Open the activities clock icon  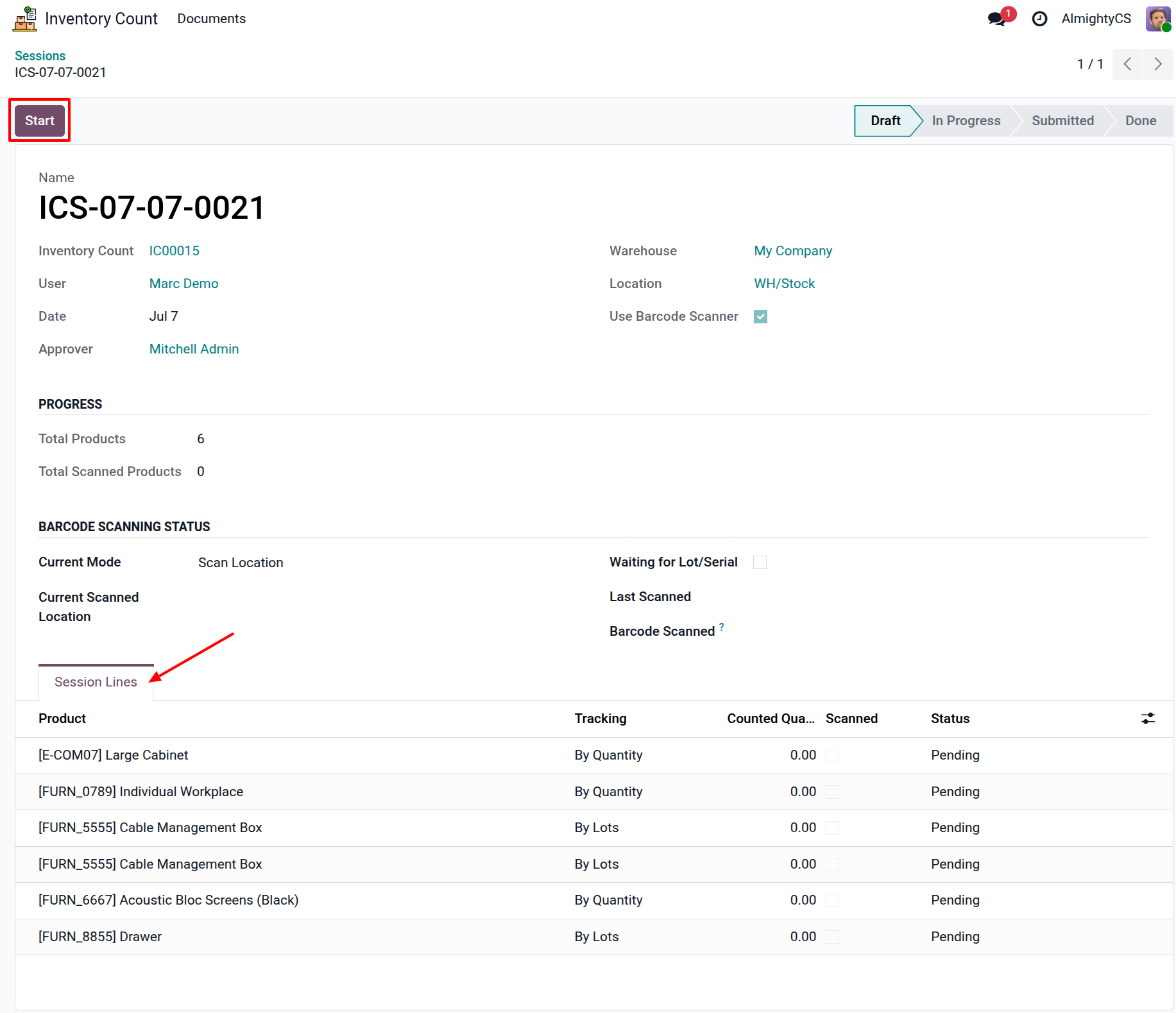coord(1039,19)
